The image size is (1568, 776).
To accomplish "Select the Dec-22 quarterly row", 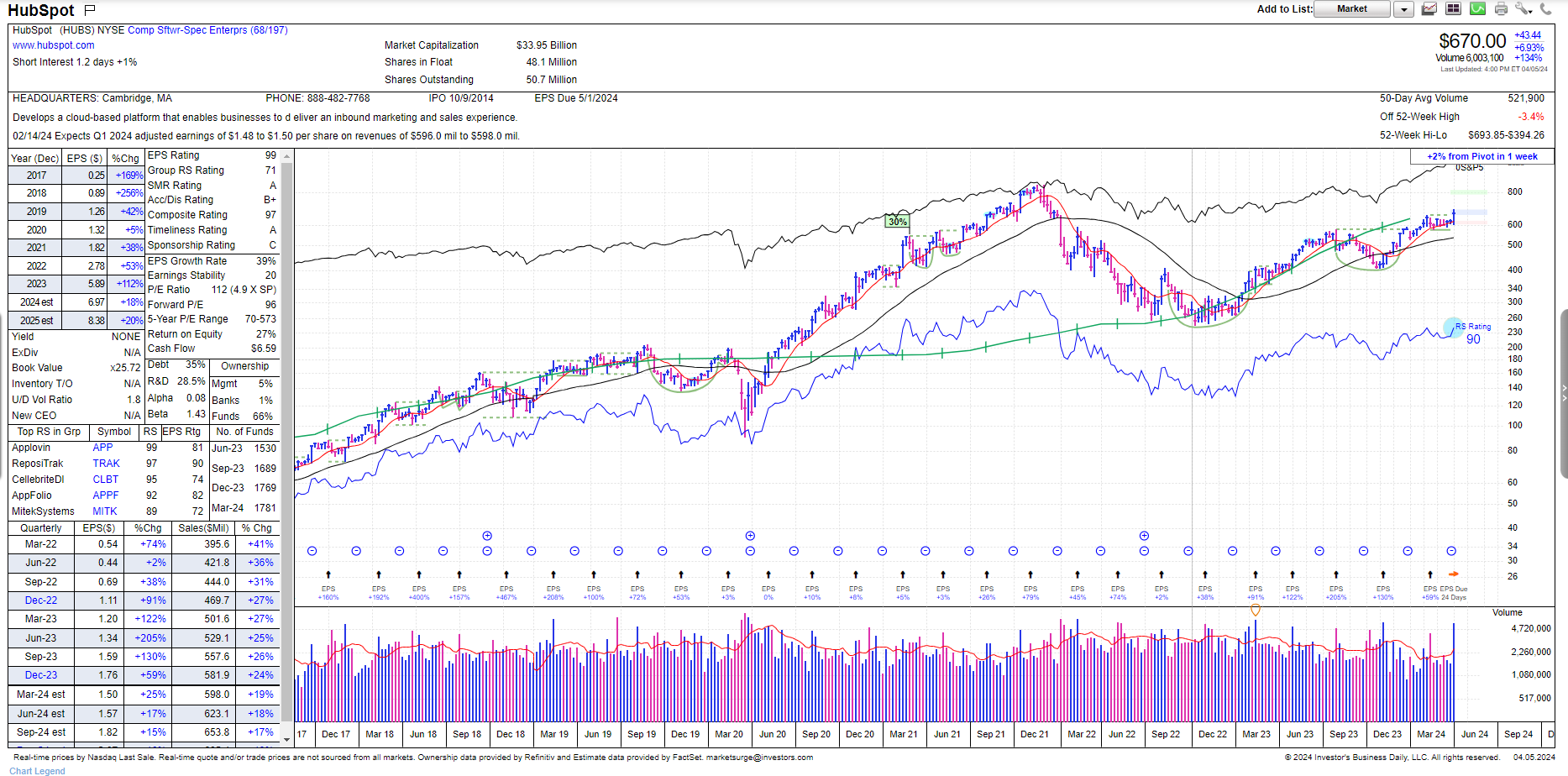I will click(x=144, y=600).
